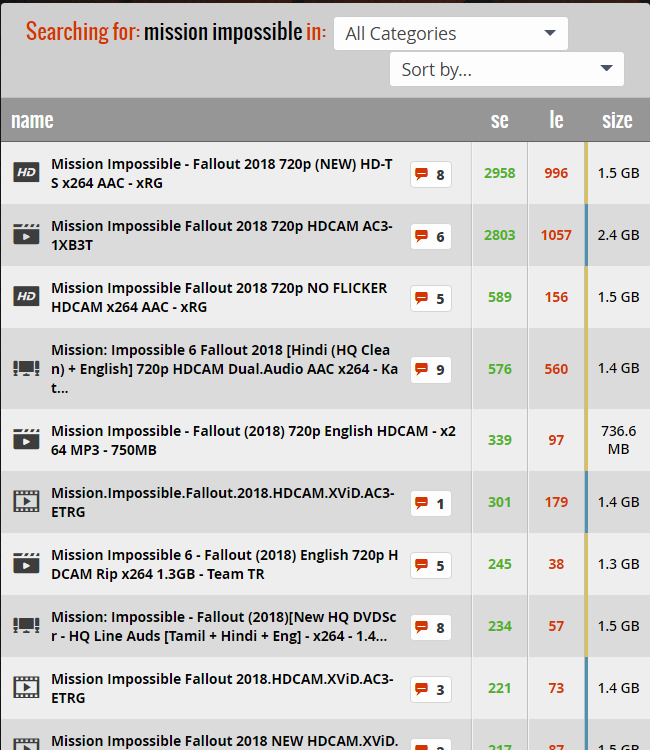Viewport: 650px width, 750px height.
Task: Open the New HQ DVDScr Tamil + Hindi + Eng link
Action: 224,627
